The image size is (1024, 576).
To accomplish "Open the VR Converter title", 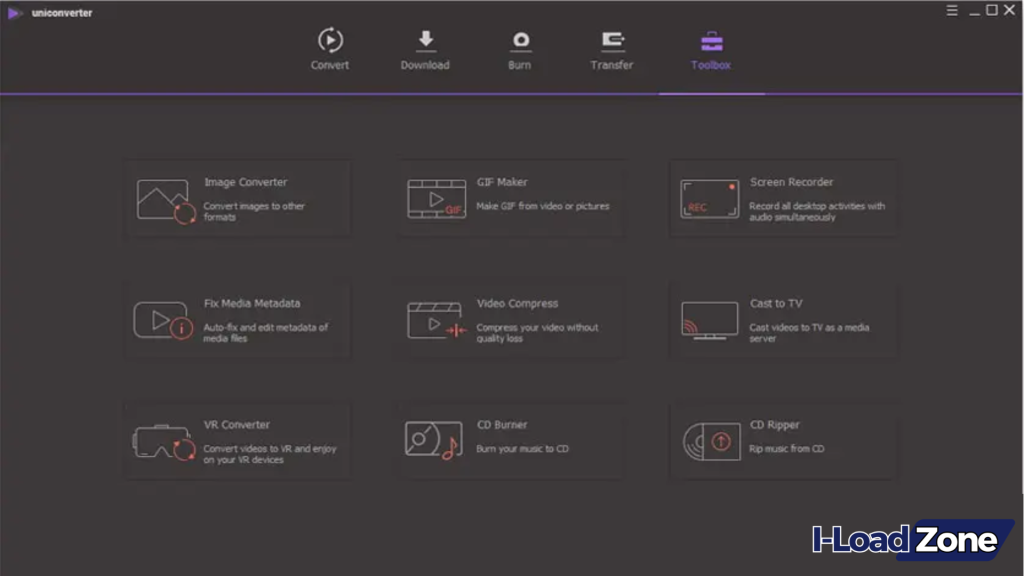I will tap(236, 425).
